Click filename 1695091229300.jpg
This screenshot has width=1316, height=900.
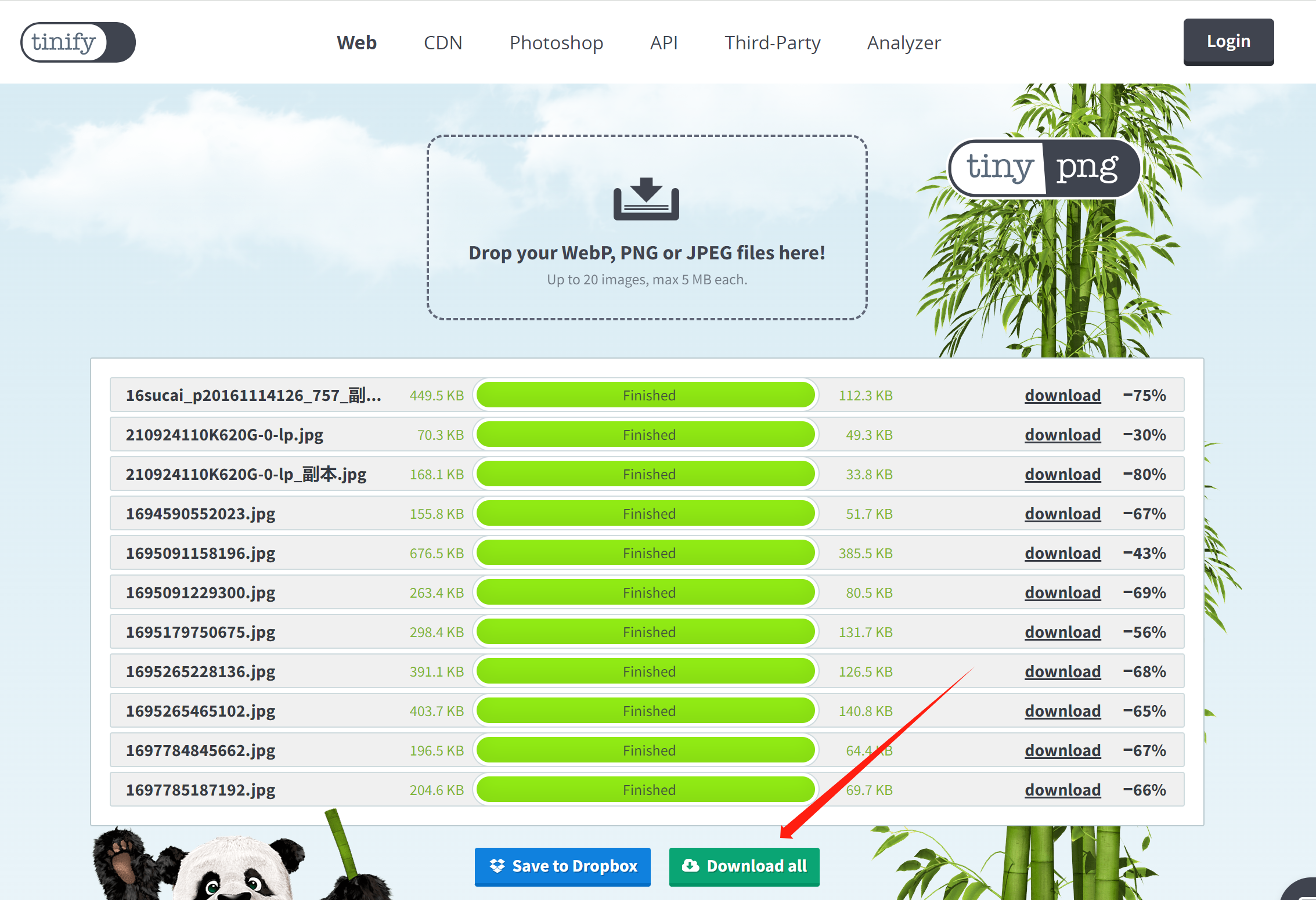(x=200, y=593)
